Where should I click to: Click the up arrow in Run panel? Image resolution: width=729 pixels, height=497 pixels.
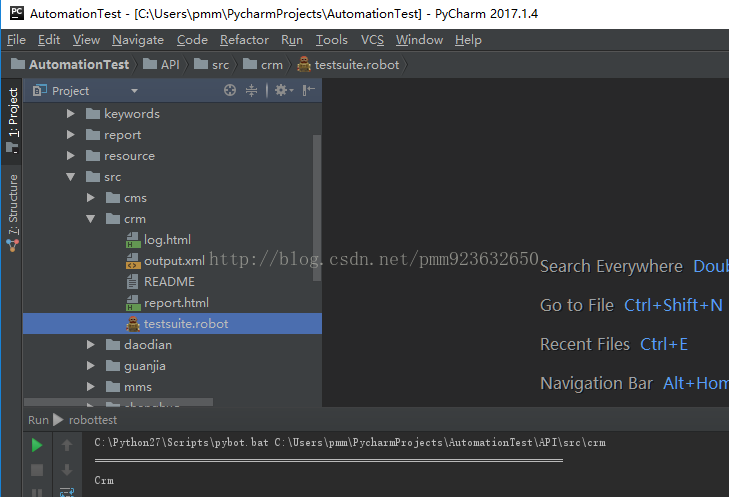coord(67,445)
